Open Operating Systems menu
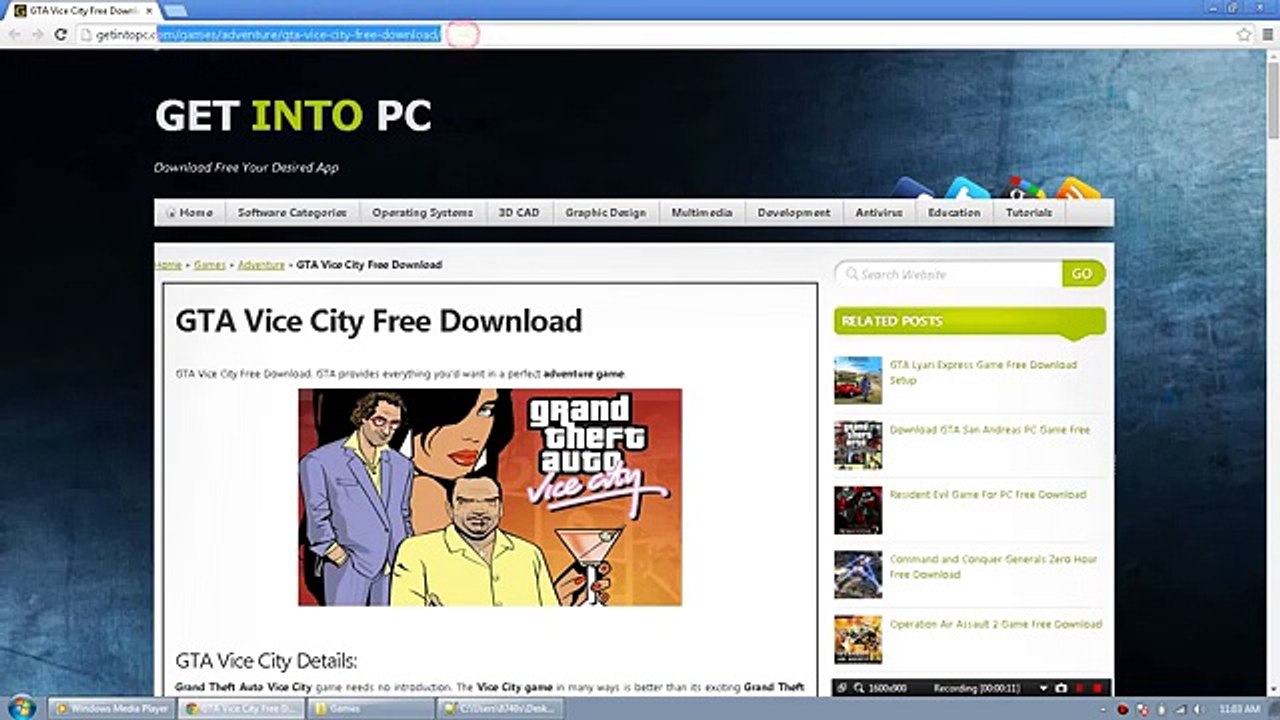 coord(422,213)
